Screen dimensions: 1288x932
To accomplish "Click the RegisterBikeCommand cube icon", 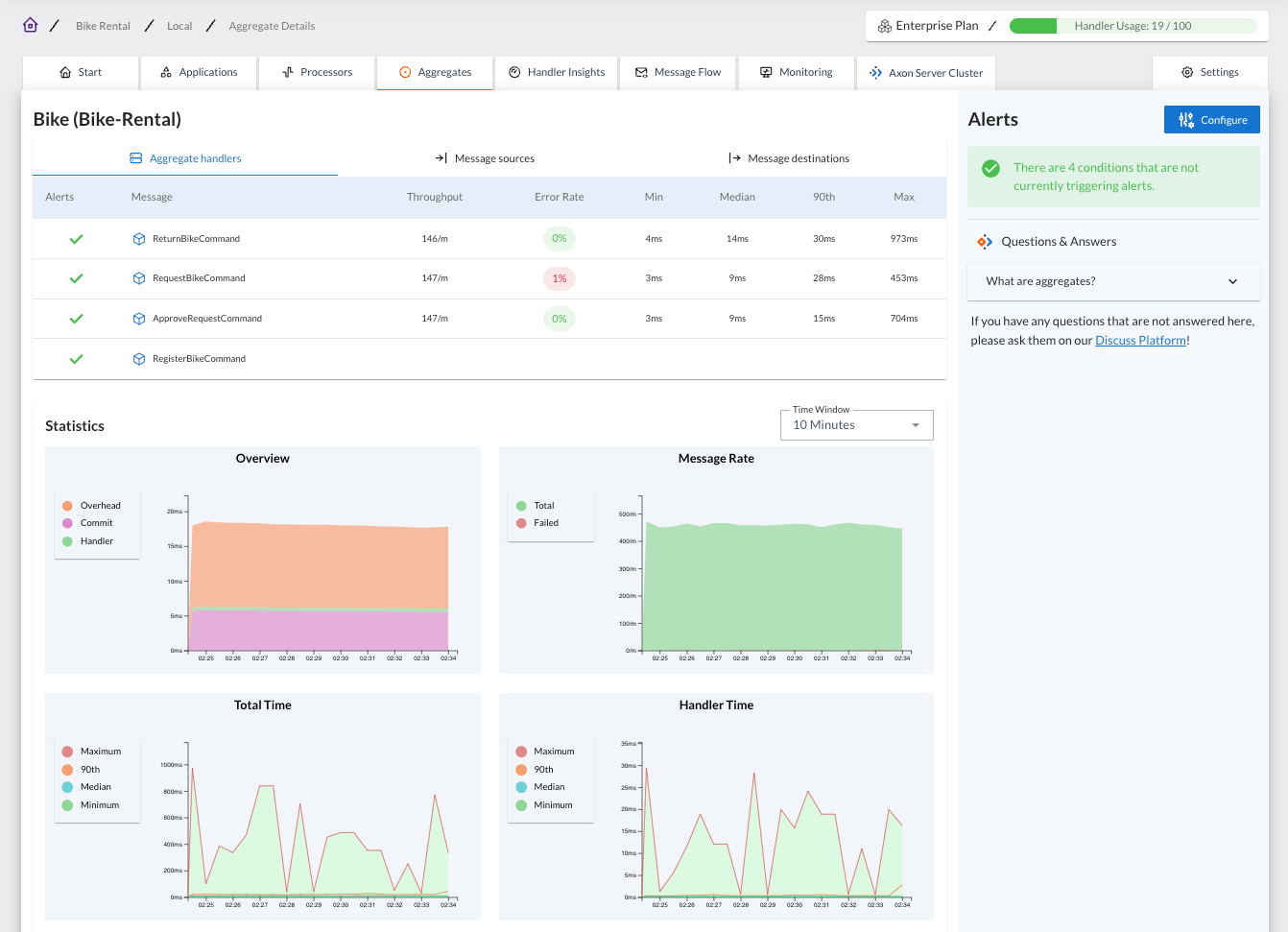I will point(139,359).
